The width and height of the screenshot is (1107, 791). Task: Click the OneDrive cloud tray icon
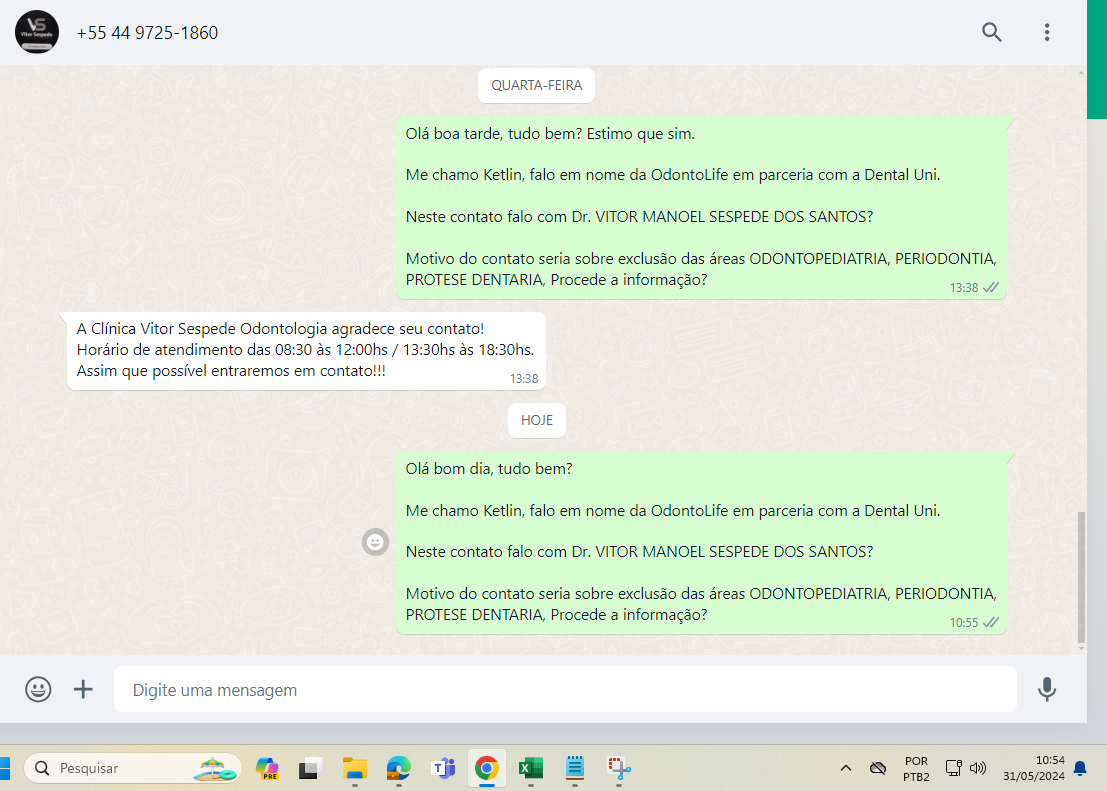[878, 768]
